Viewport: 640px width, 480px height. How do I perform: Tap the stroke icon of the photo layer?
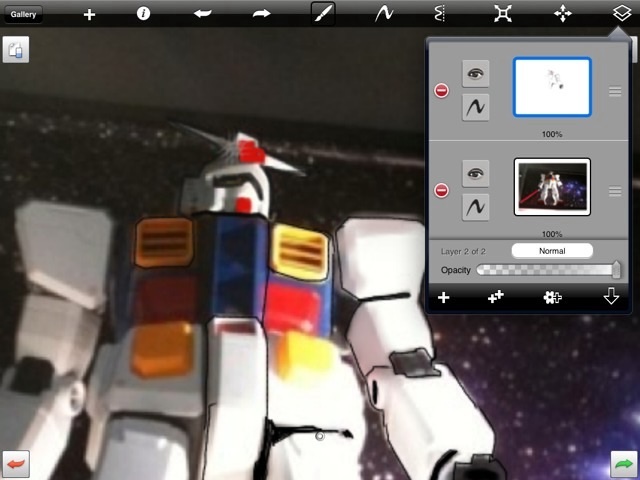tap(476, 207)
